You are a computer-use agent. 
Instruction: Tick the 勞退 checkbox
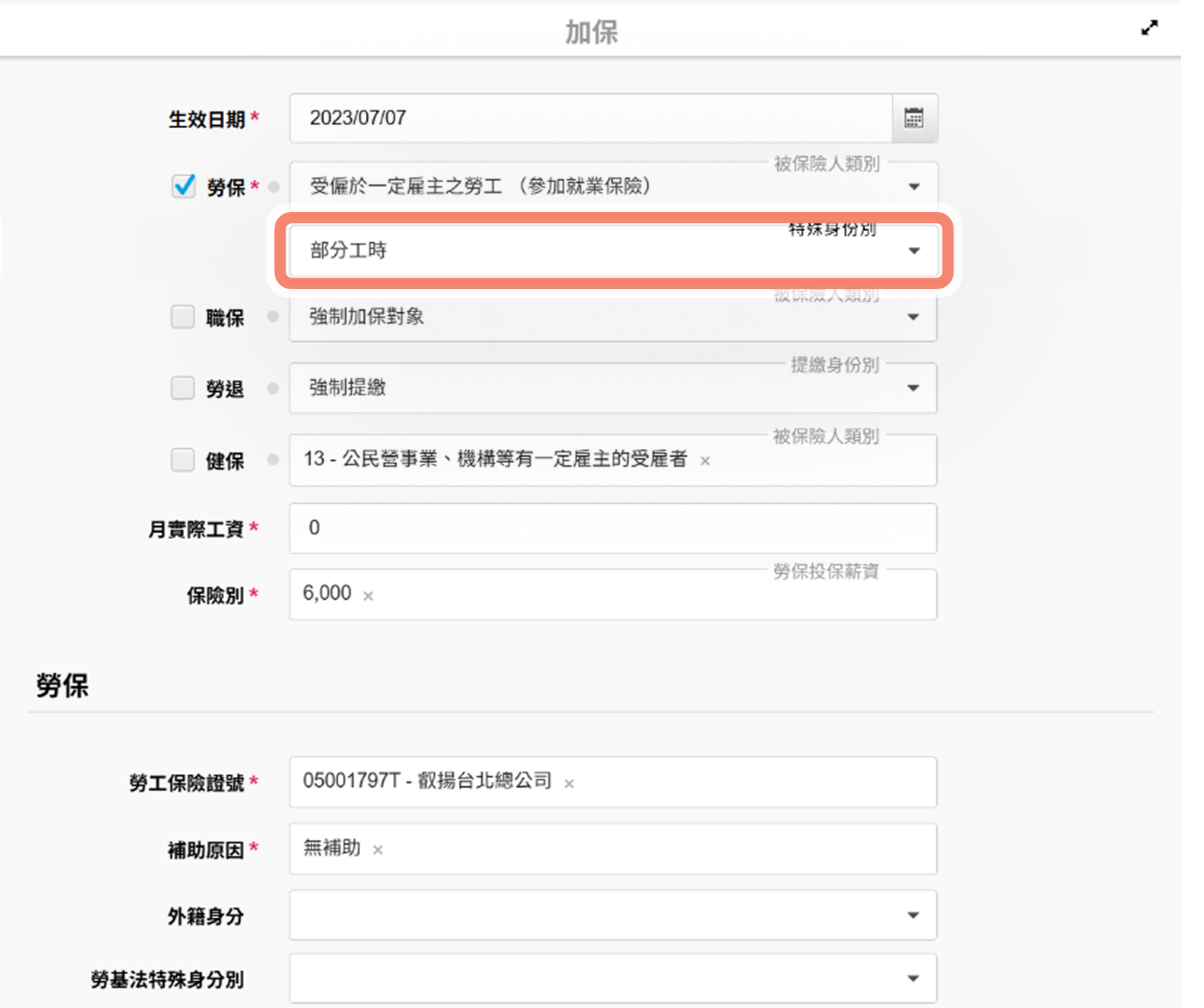click(183, 388)
